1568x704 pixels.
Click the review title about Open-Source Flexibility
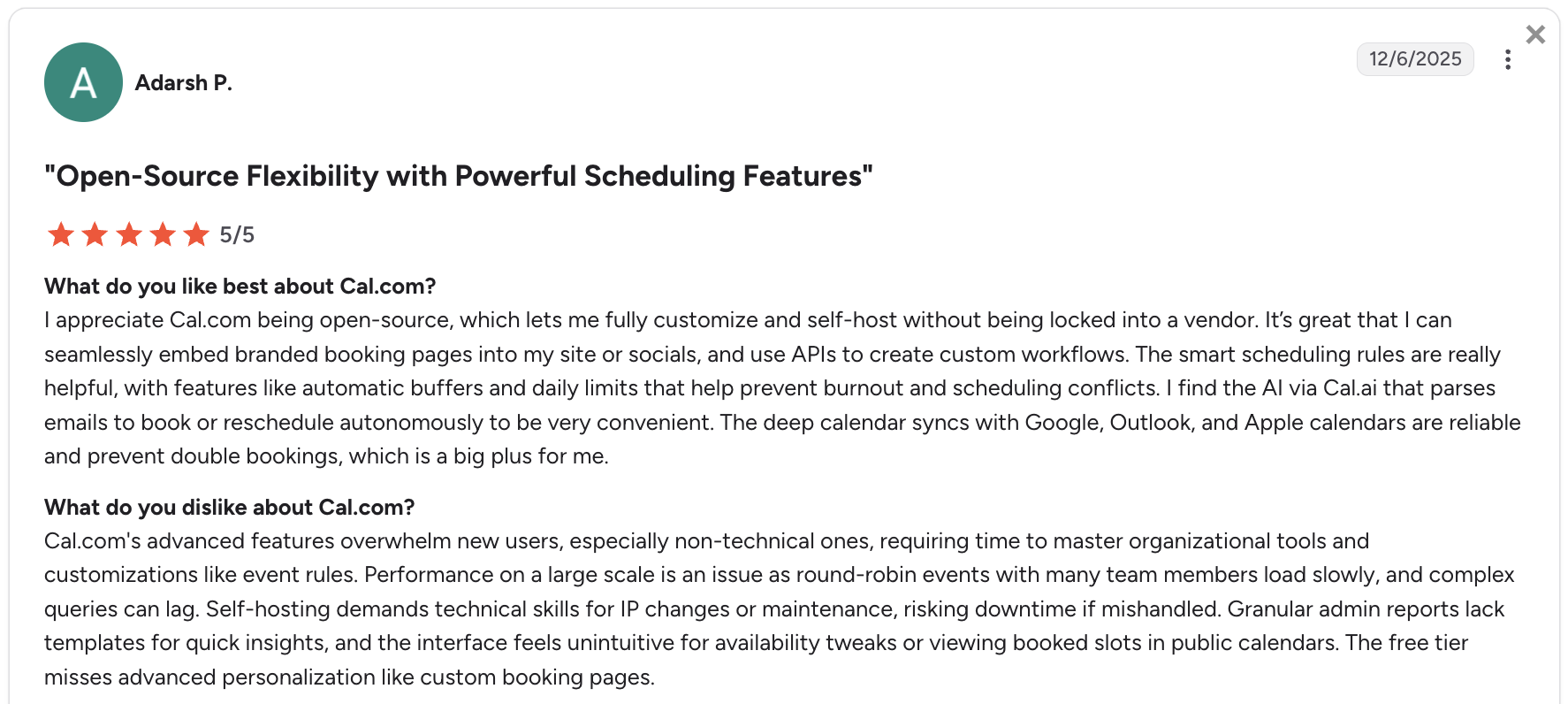(x=459, y=176)
